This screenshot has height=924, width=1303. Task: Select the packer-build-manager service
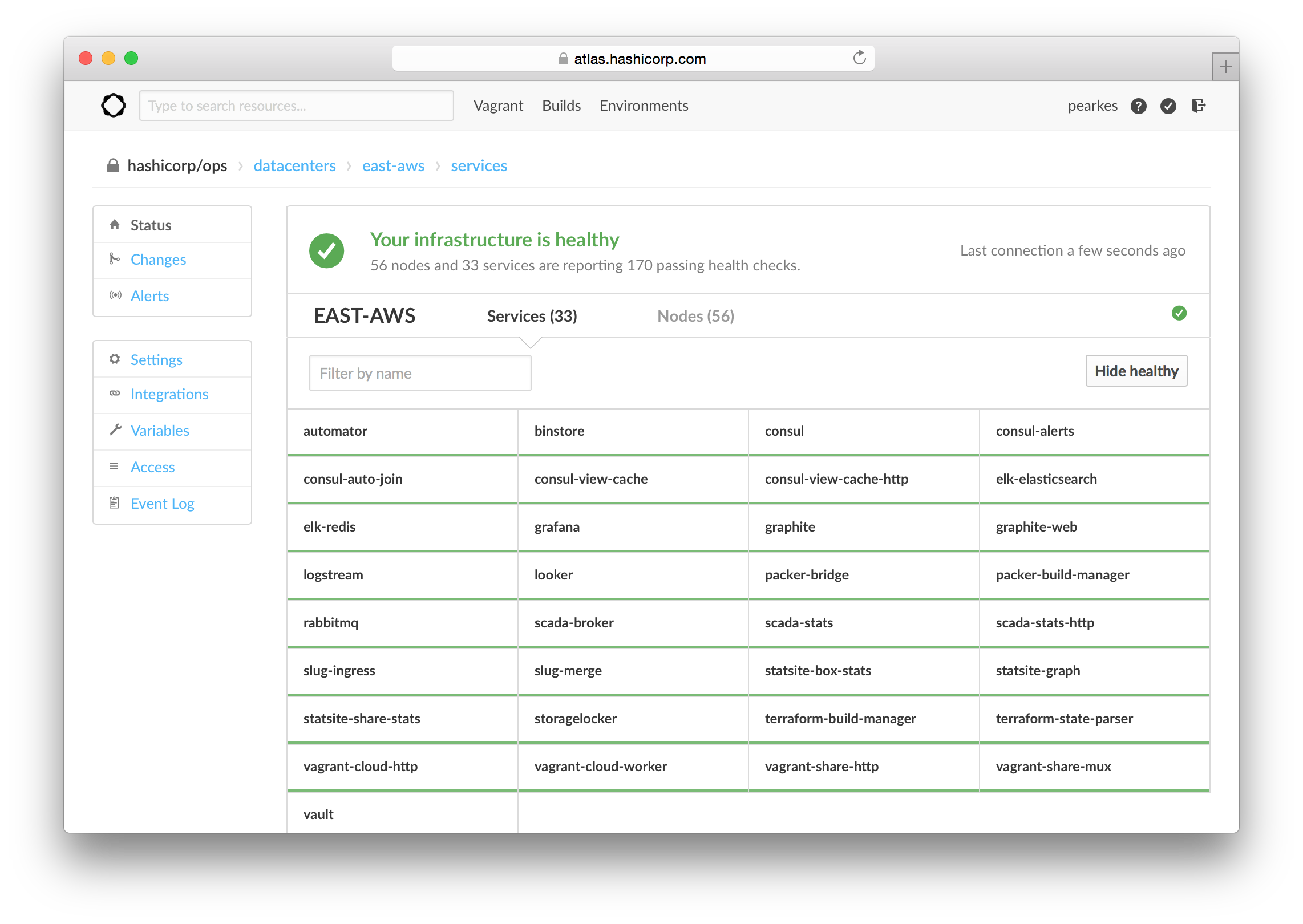(1095, 576)
